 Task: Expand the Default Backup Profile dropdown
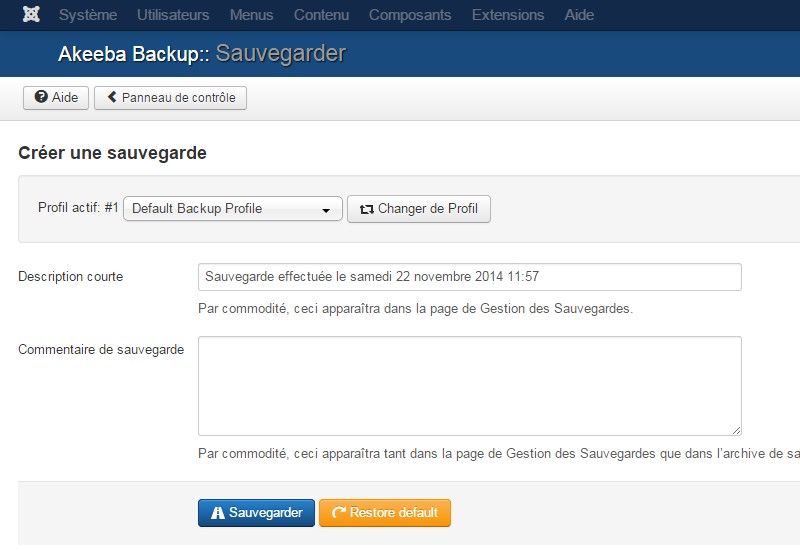point(233,209)
